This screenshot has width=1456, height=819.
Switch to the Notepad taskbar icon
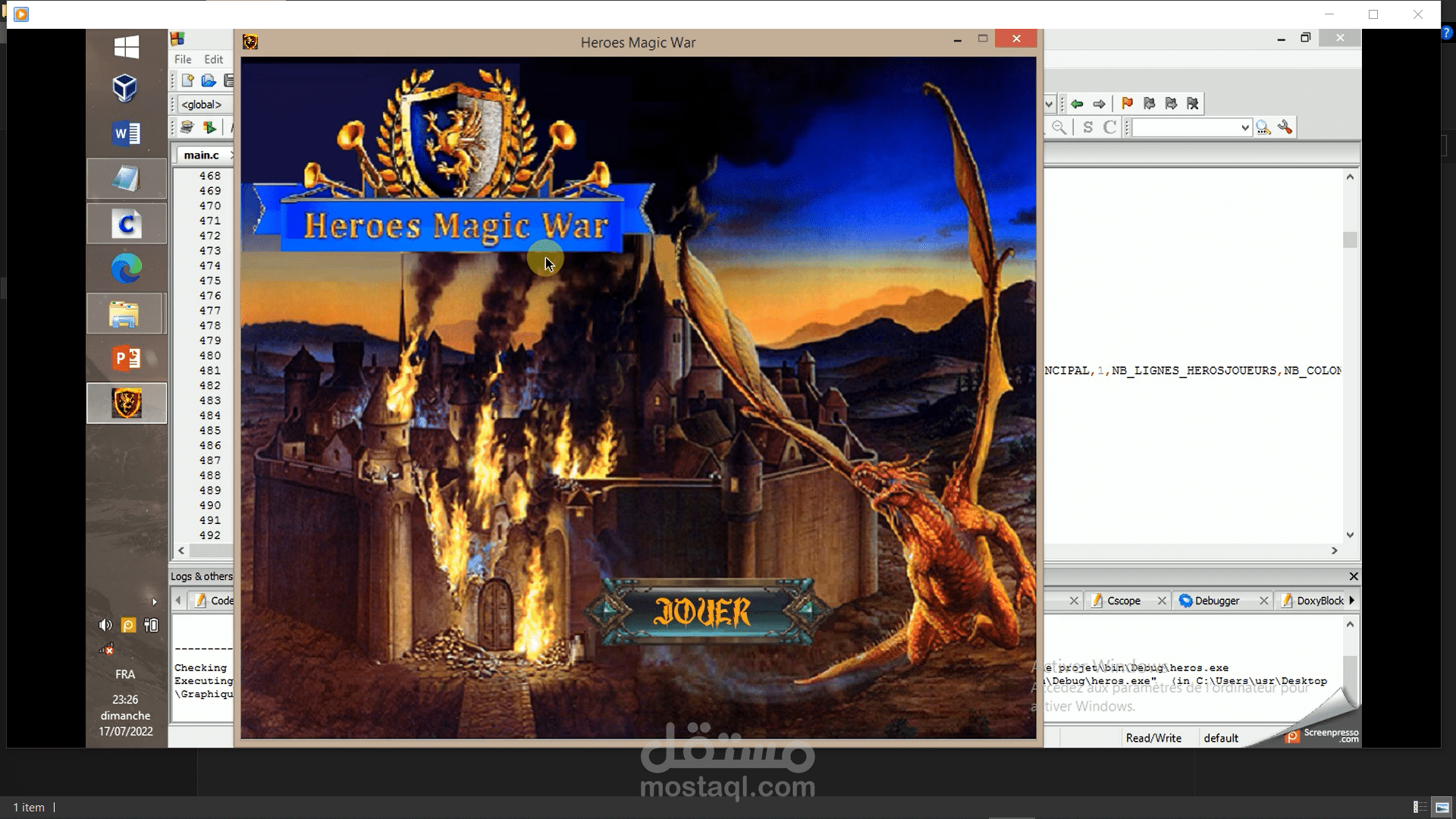point(126,179)
